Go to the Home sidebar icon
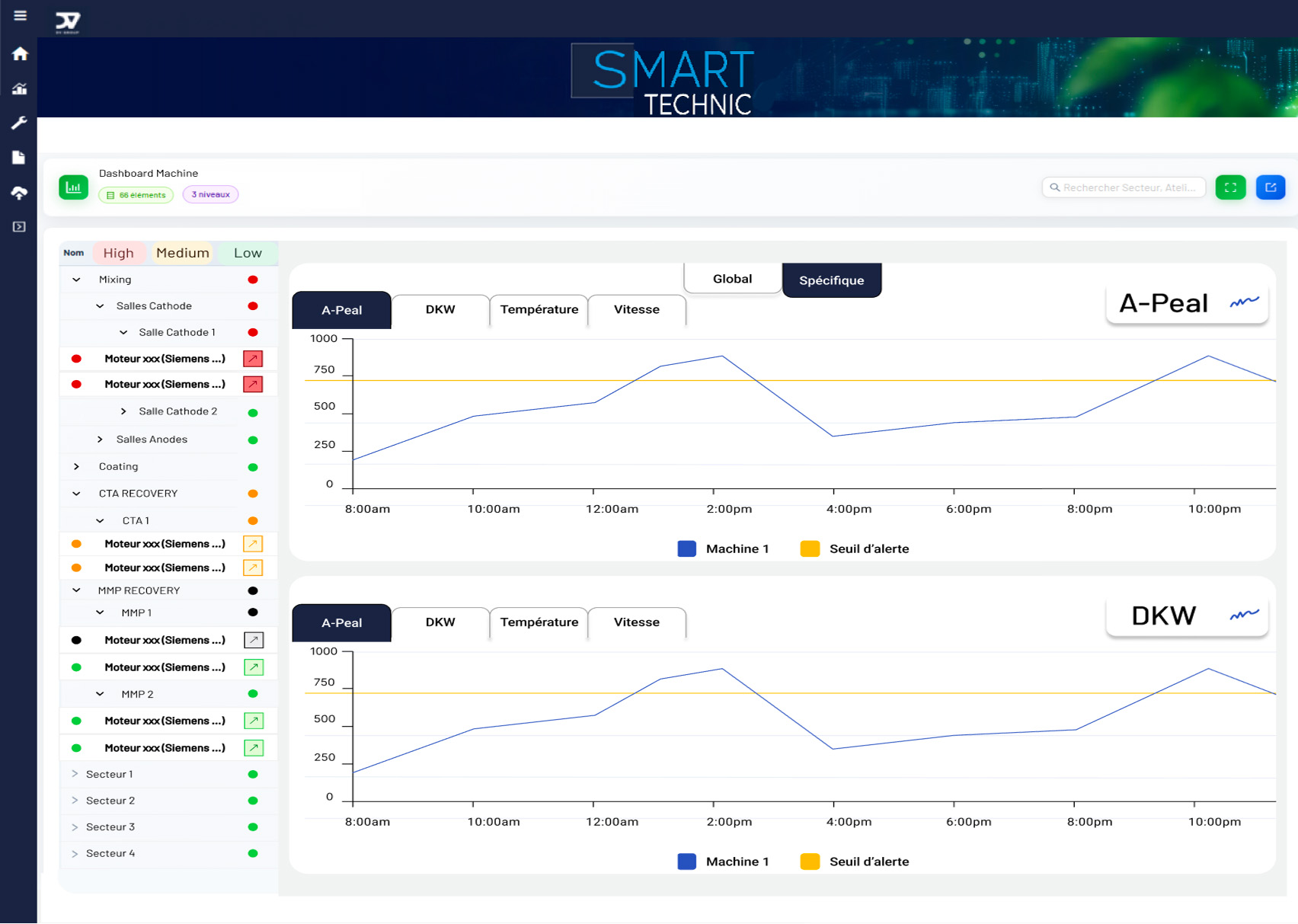The height and width of the screenshot is (924, 1298). coord(20,54)
